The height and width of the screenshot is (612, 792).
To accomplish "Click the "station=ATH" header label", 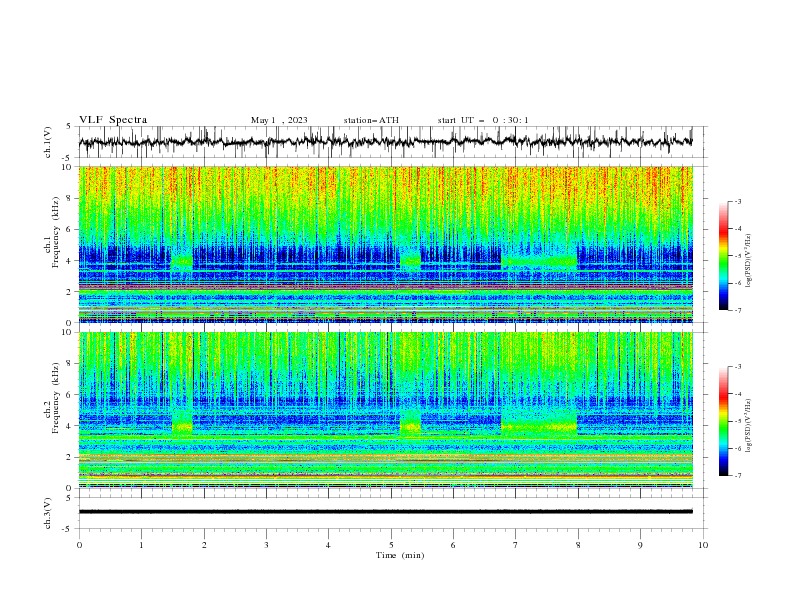I will click(371, 120).
